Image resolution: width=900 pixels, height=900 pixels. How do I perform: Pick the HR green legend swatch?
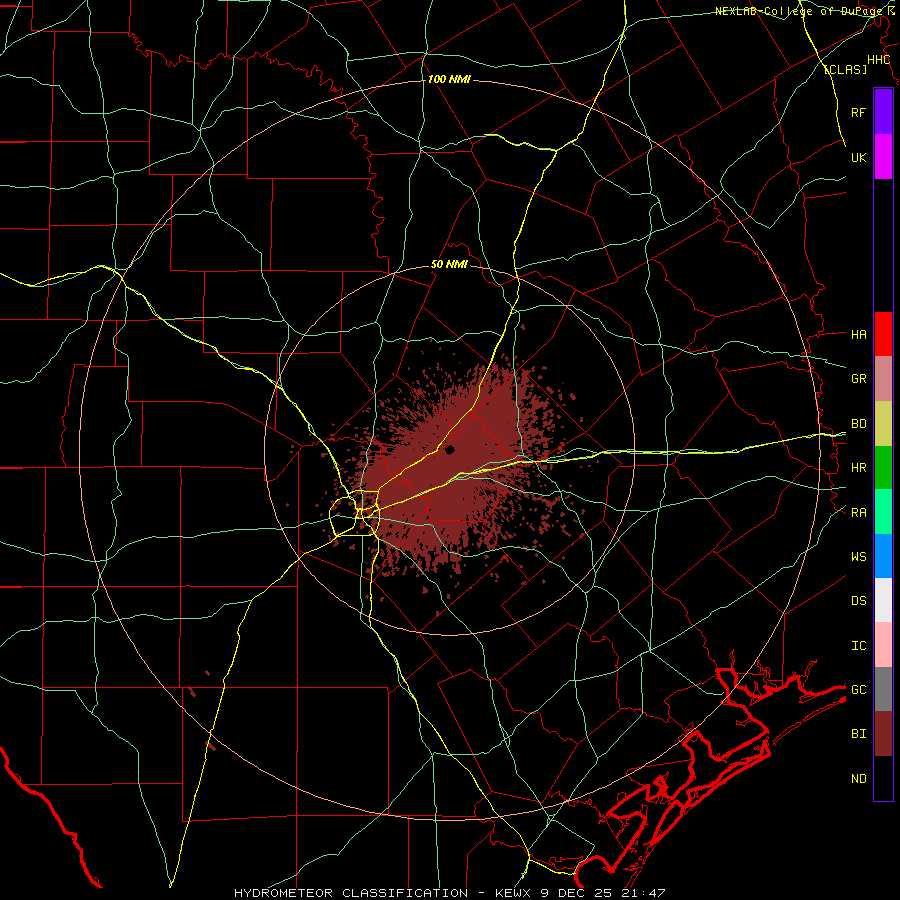click(x=883, y=468)
